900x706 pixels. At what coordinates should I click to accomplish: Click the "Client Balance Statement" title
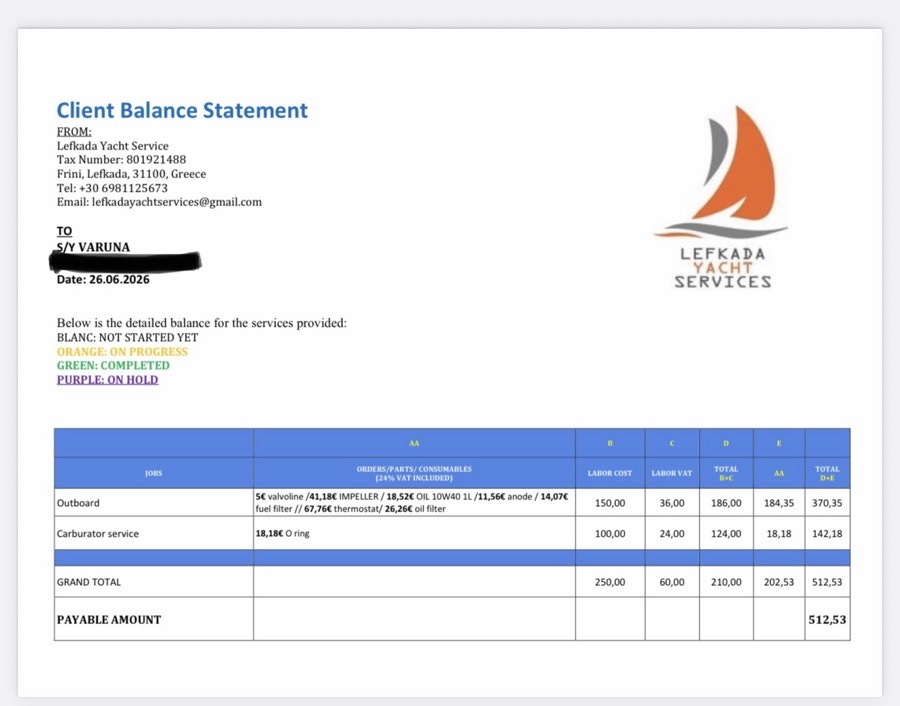182,110
